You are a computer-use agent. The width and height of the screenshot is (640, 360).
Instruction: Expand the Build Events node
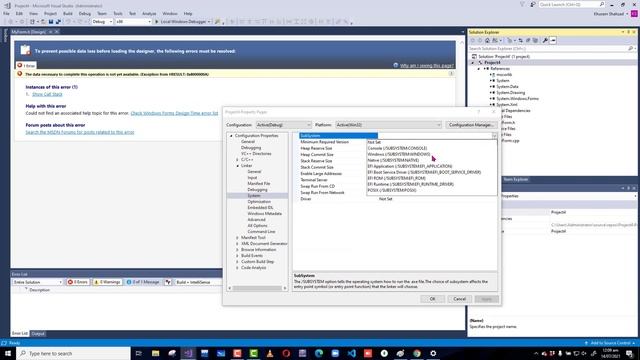point(237,256)
